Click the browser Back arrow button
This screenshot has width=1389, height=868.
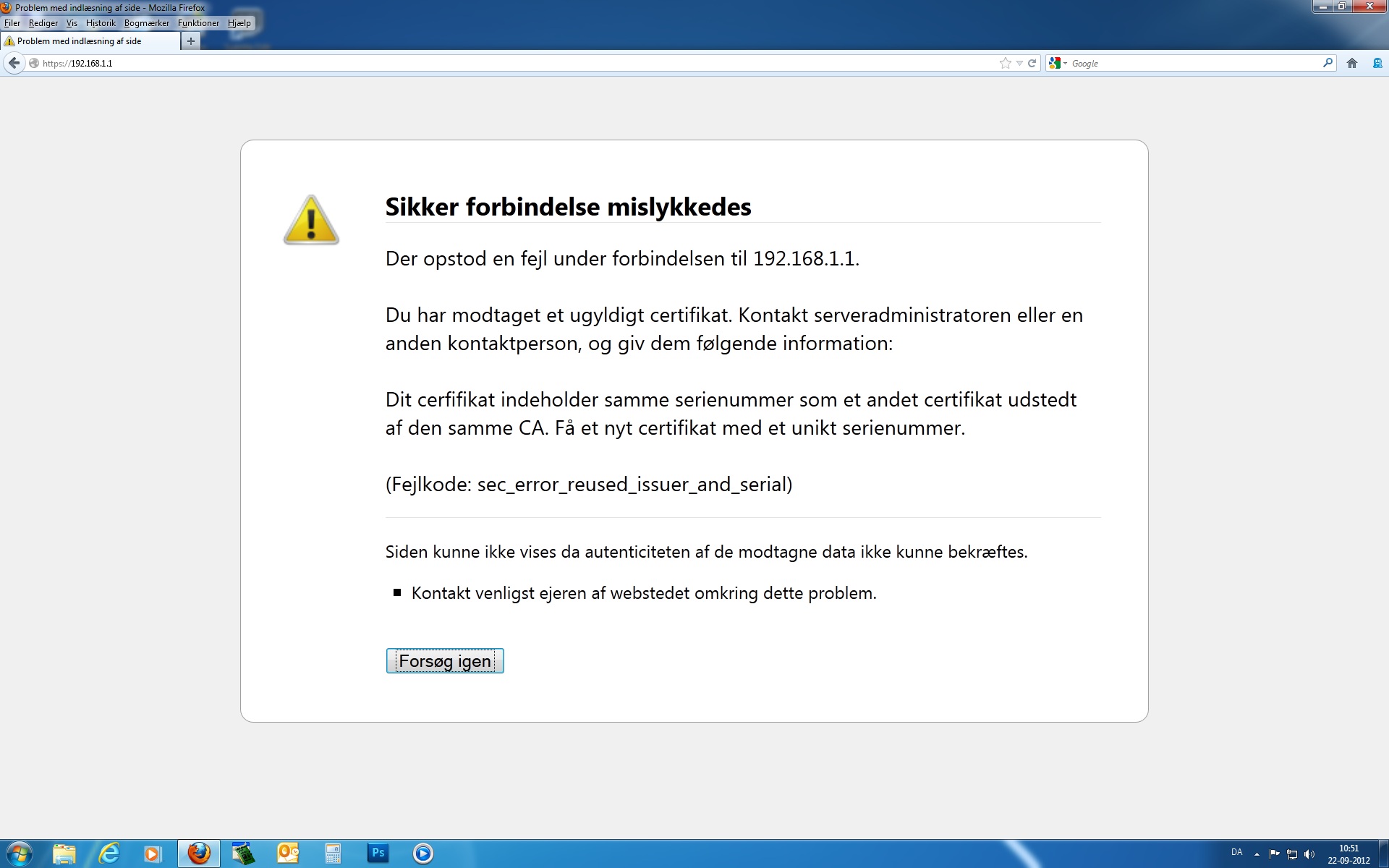(14, 63)
